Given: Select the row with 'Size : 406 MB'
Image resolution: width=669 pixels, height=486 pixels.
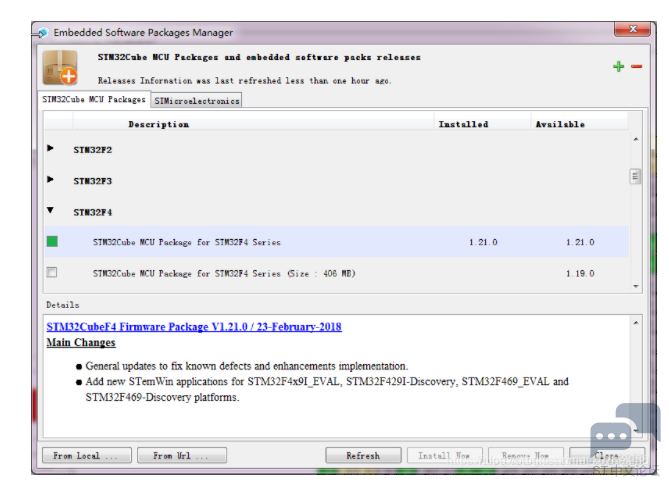Looking at the screenshot, I should [336, 273].
